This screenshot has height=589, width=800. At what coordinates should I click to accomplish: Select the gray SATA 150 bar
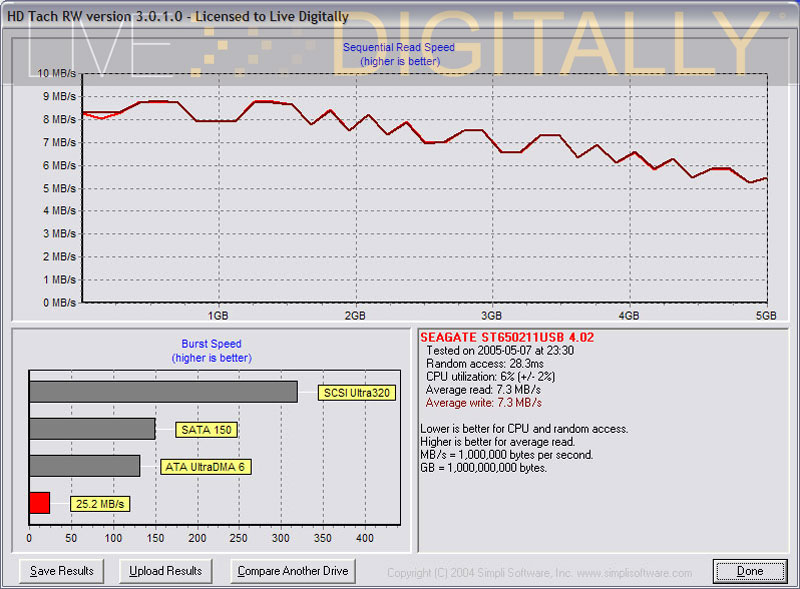tap(92, 429)
